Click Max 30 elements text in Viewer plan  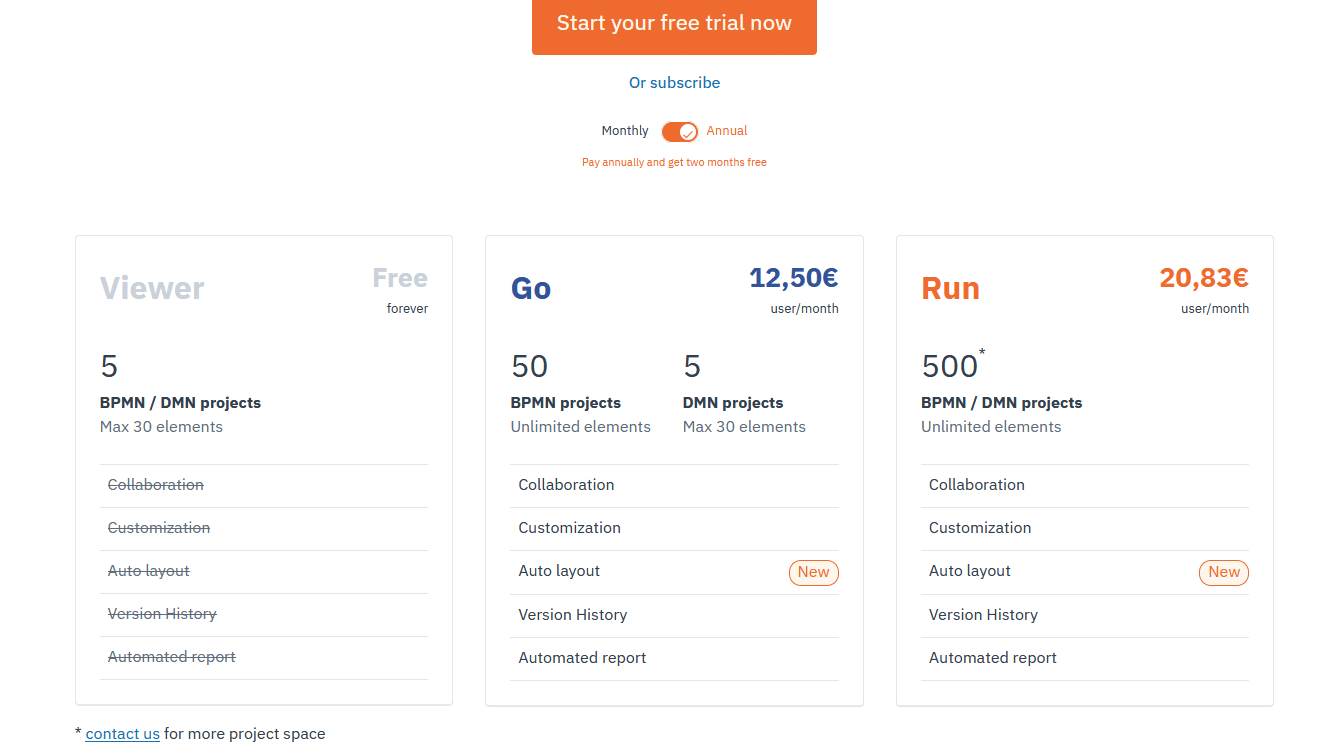click(161, 427)
